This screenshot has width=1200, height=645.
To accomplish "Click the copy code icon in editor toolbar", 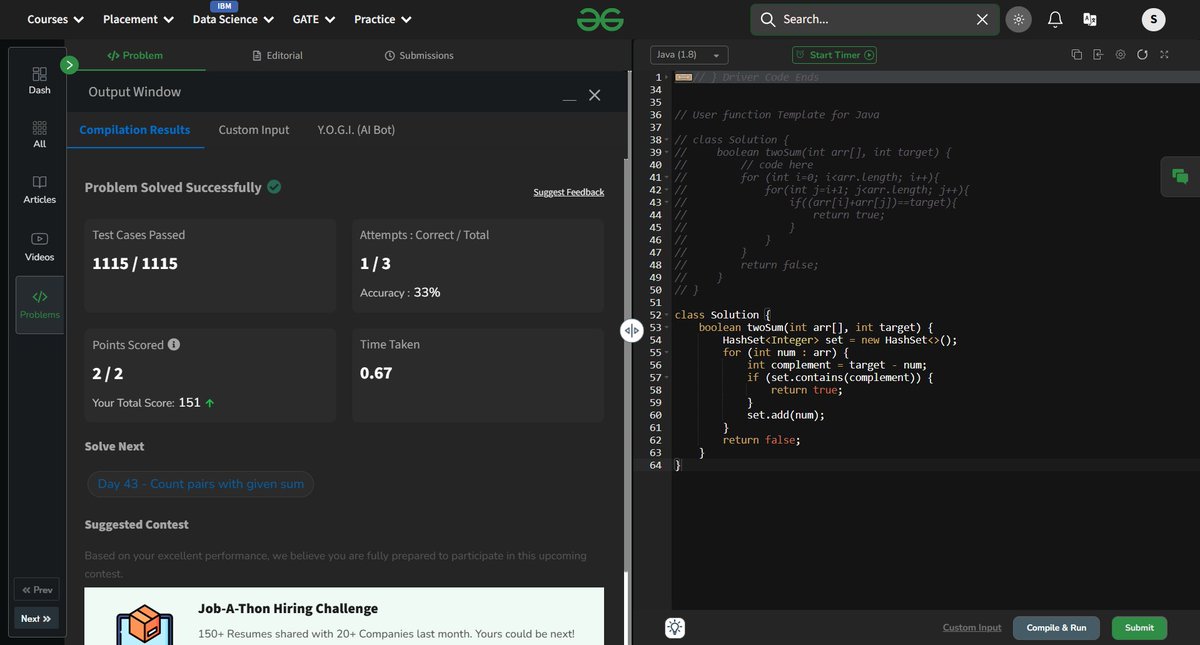I will point(1076,55).
